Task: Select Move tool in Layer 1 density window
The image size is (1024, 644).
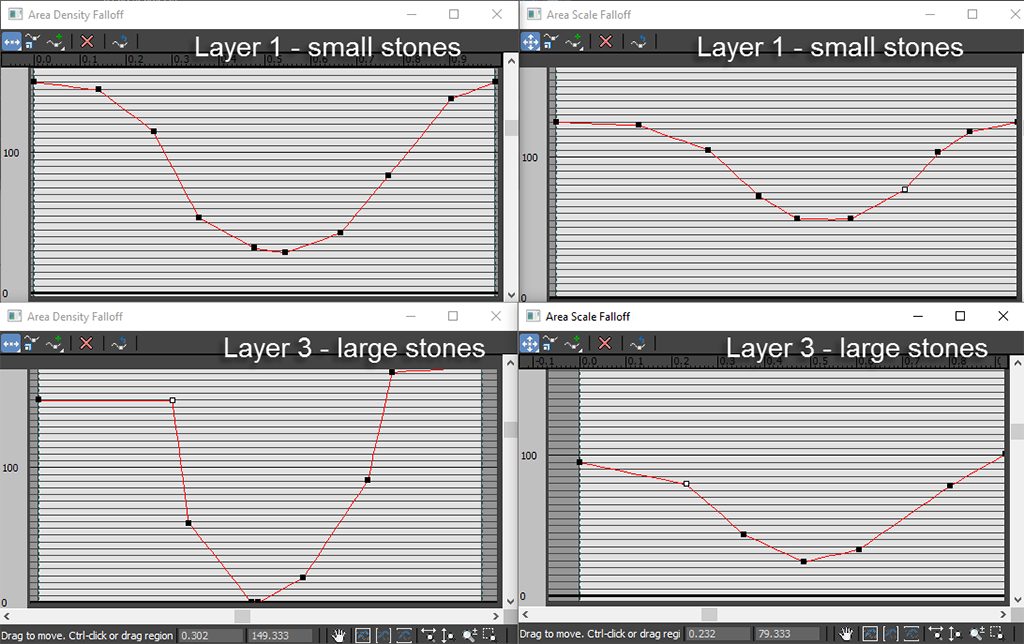Action: coord(11,41)
